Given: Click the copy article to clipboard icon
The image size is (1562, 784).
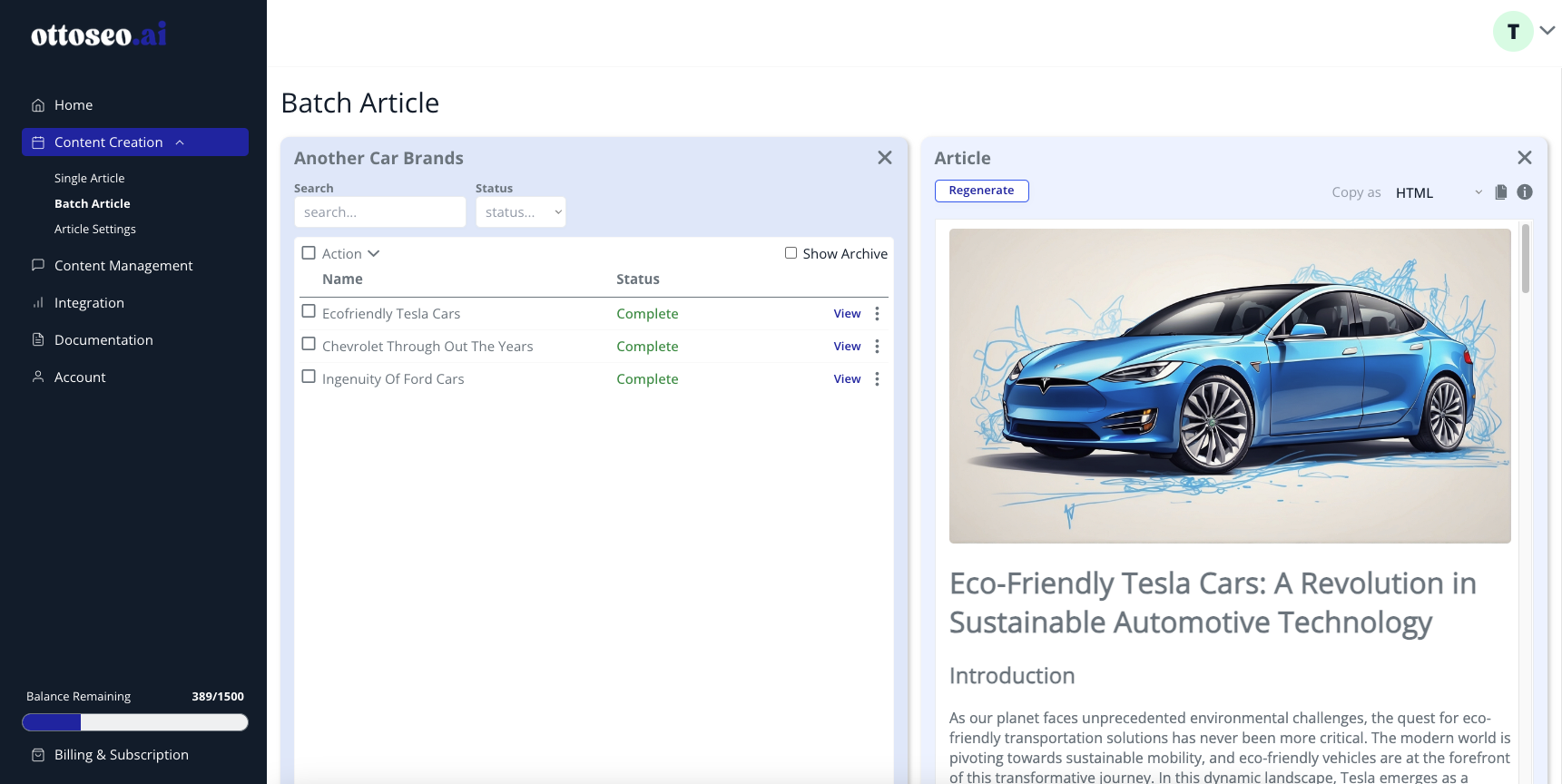Looking at the screenshot, I should click(x=1501, y=192).
